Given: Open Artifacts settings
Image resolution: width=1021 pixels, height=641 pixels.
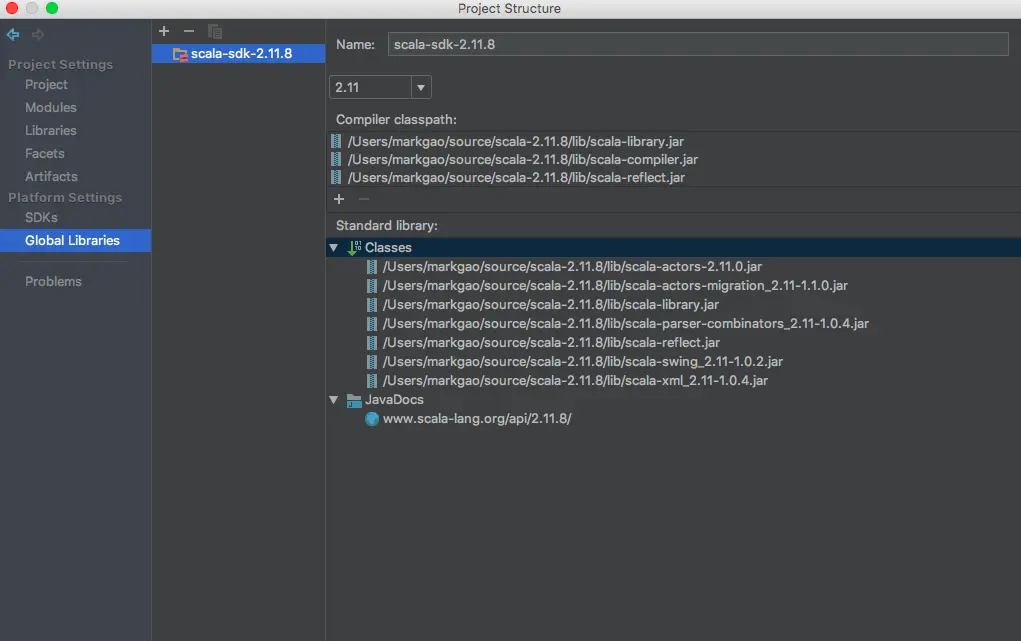Looking at the screenshot, I should tap(51, 176).
